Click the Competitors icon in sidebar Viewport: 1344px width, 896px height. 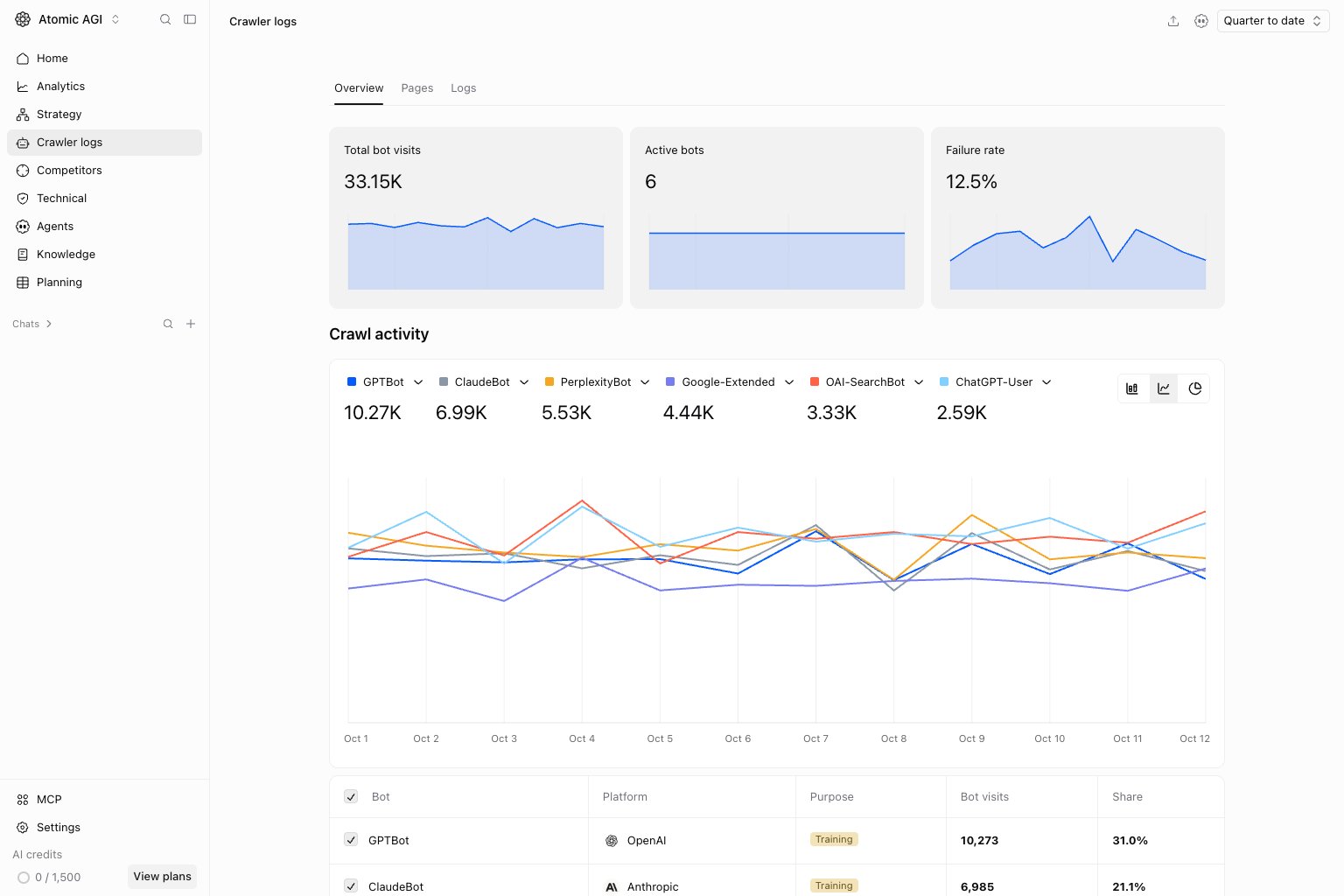point(23,171)
